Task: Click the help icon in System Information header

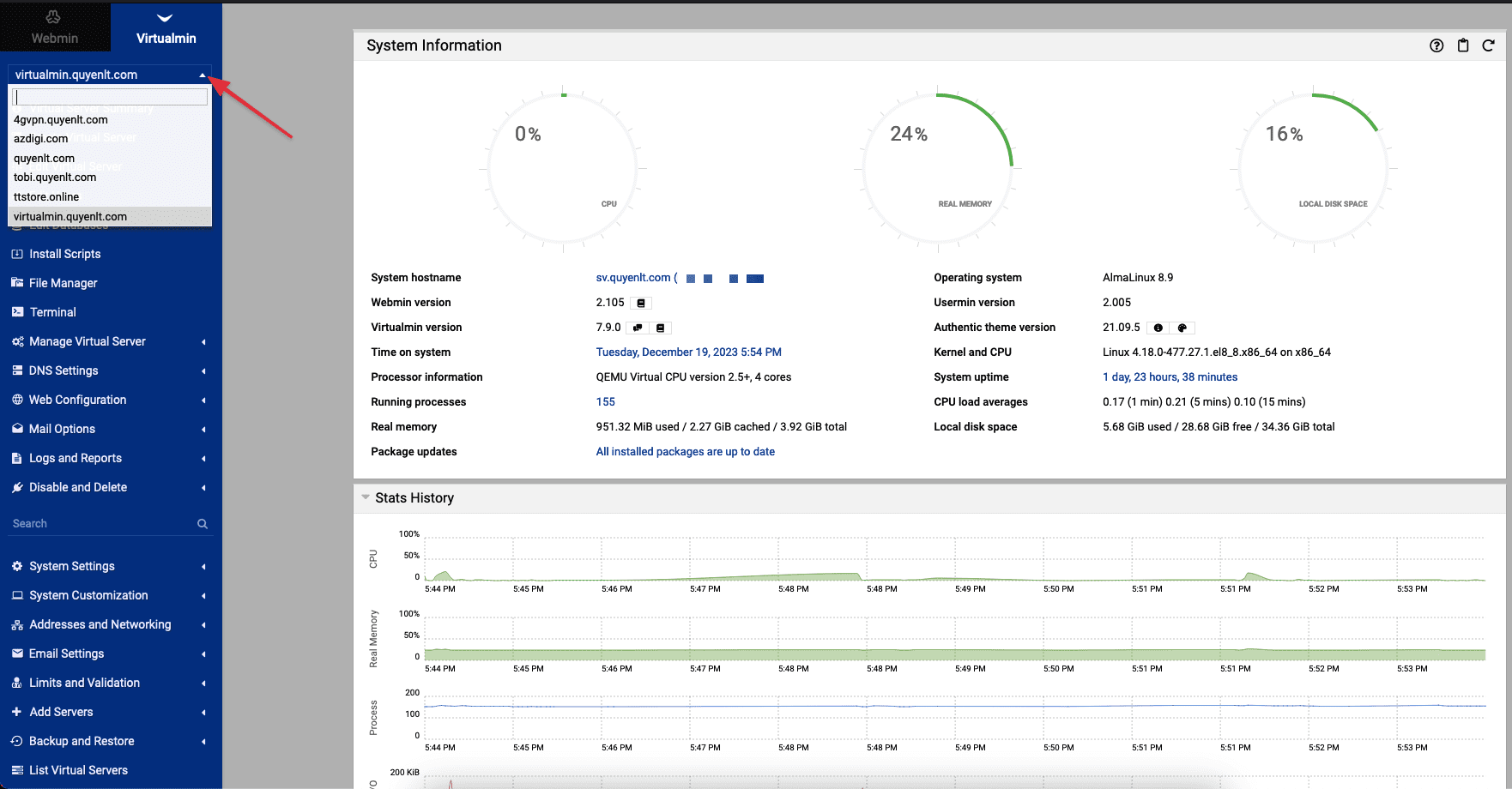Action: [1436, 45]
